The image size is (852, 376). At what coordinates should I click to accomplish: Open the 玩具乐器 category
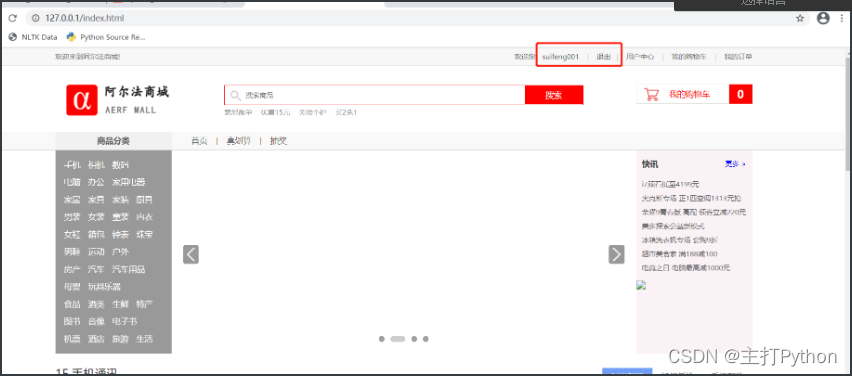[x=104, y=287]
